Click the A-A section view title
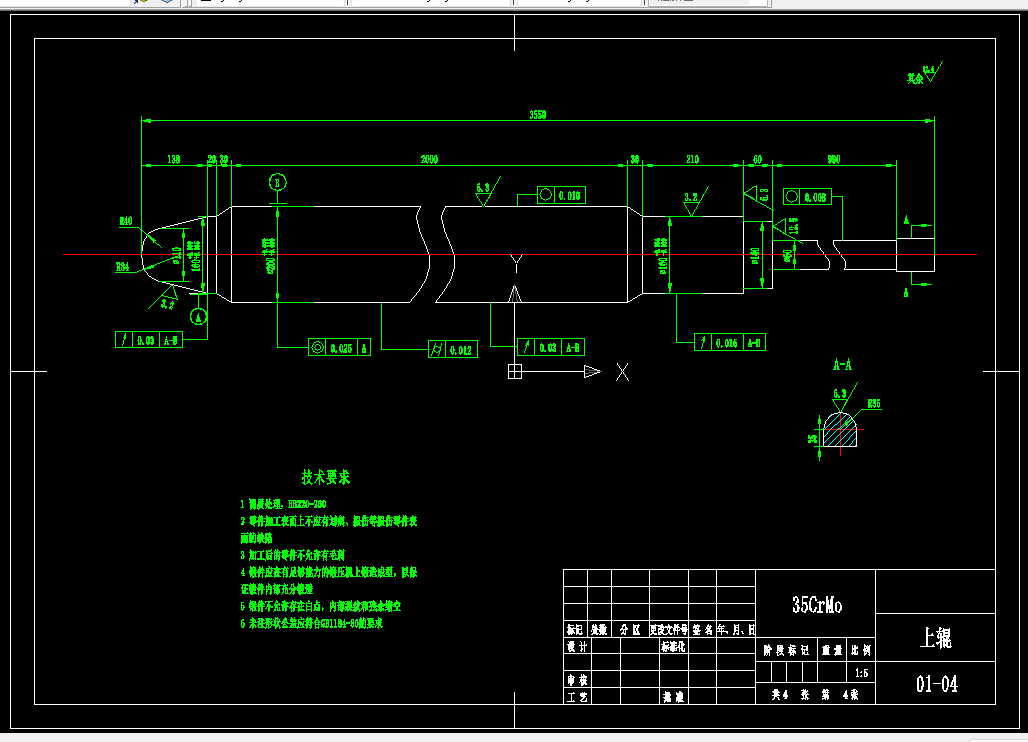 pyautogui.click(x=842, y=364)
